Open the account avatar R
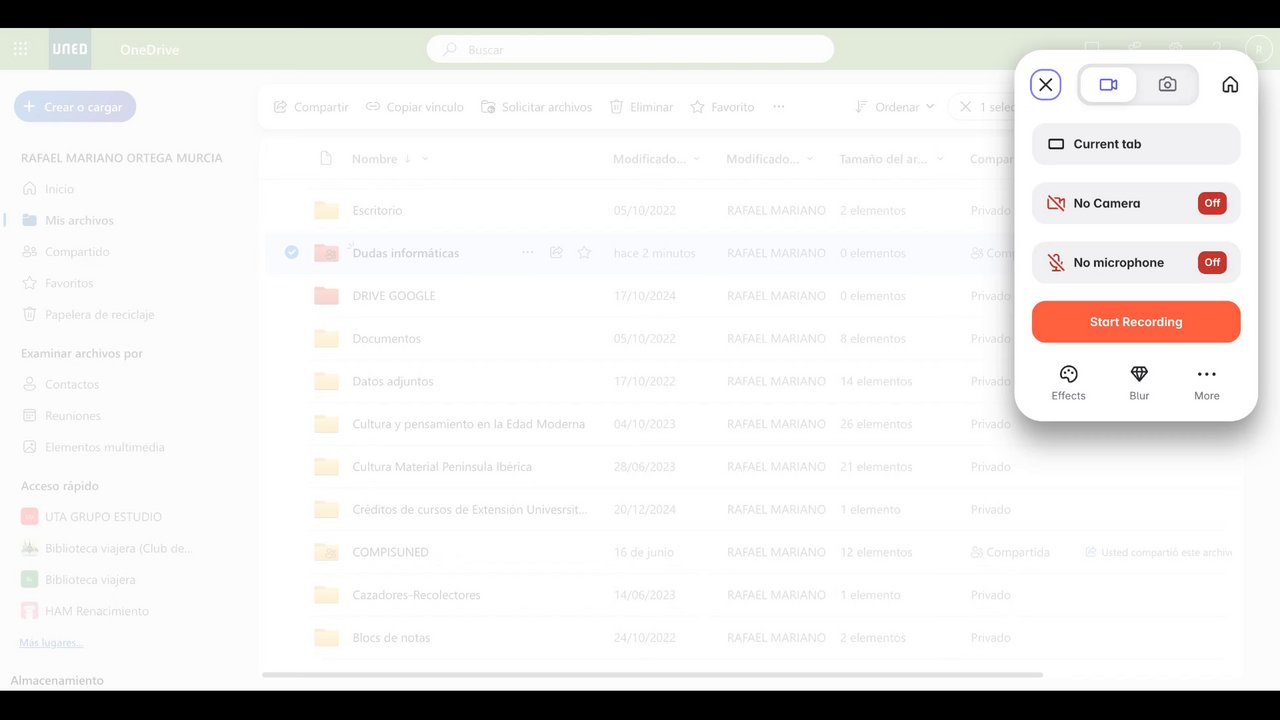Image resolution: width=1280 pixels, height=720 pixels. [x=1258, y=48]
